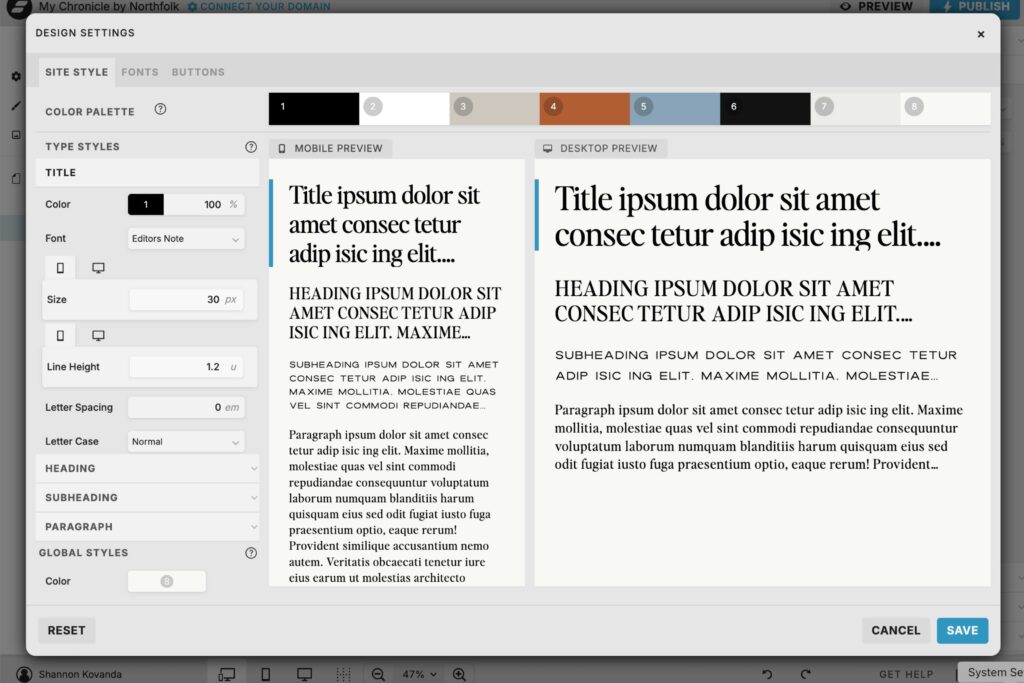
Task: Open the Global Styles help icon
Action: (x=251, y=553)
